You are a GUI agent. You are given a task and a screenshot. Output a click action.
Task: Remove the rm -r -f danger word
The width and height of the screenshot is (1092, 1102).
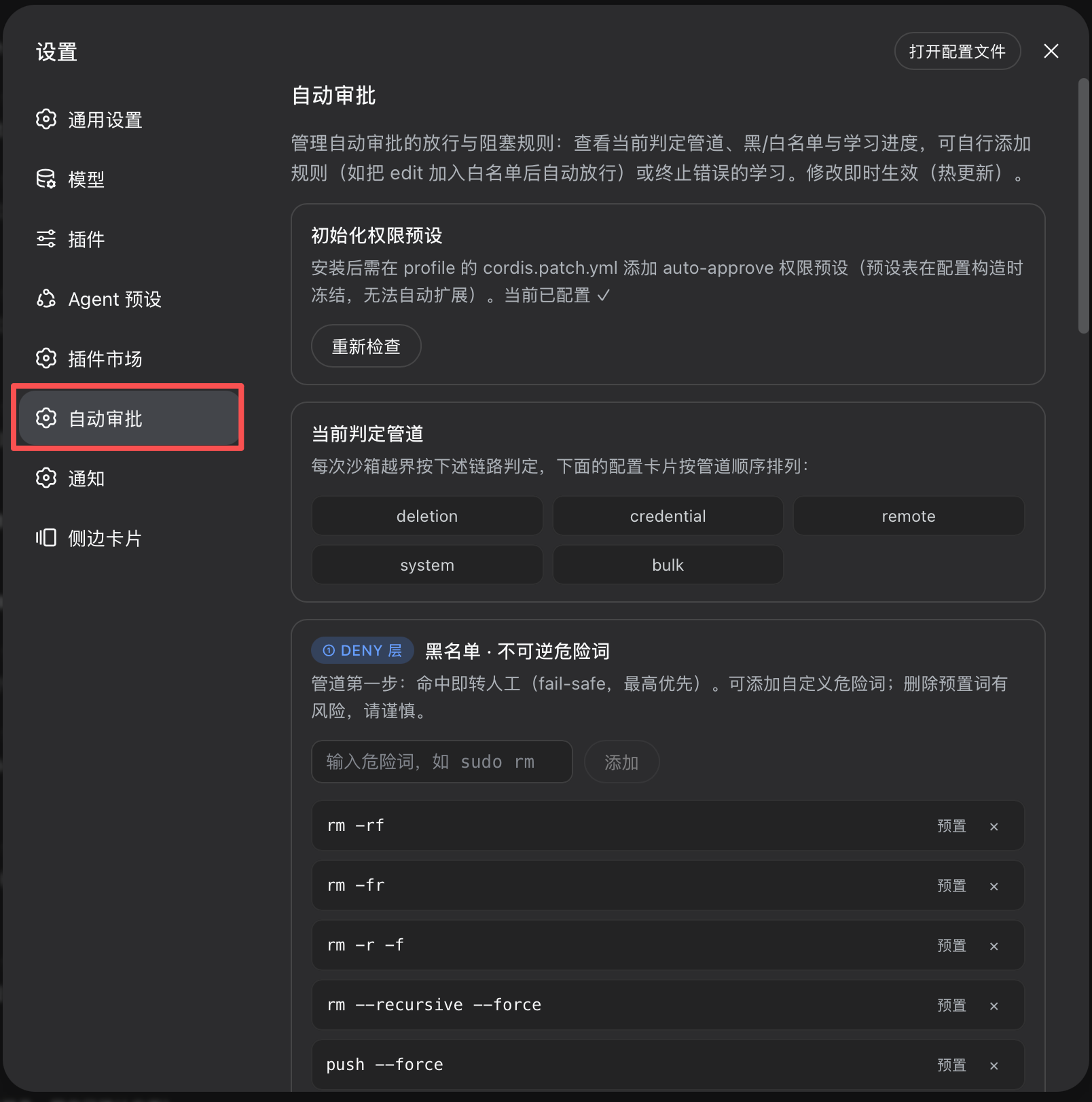[x=994, y=946]
